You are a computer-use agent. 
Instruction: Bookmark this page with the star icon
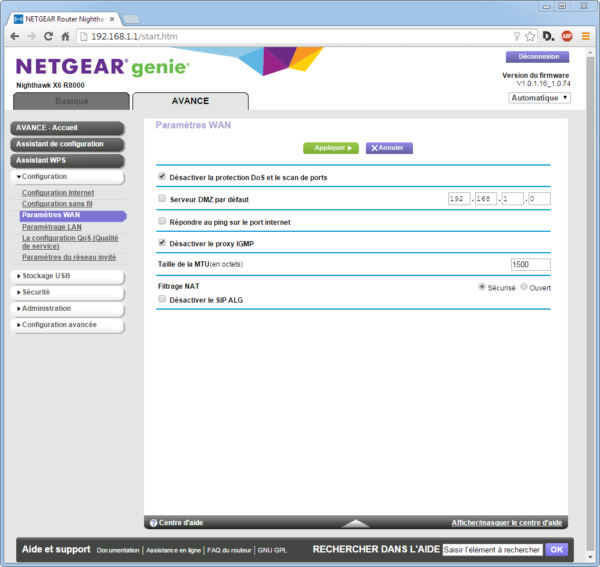(x=531, y=36)
